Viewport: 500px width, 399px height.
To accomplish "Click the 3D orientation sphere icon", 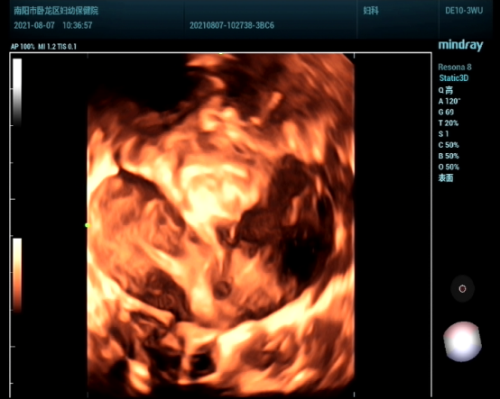I will (462, 341).
